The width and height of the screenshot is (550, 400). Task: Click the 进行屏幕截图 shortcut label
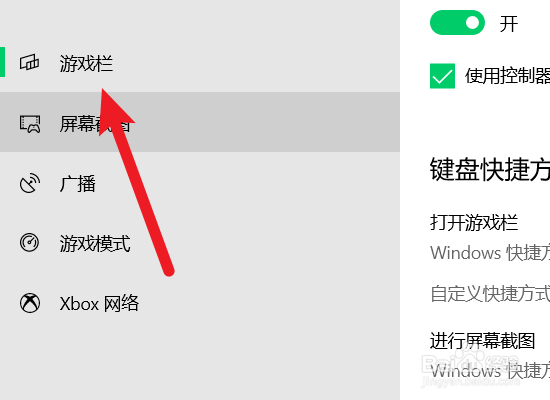point(482,341)
